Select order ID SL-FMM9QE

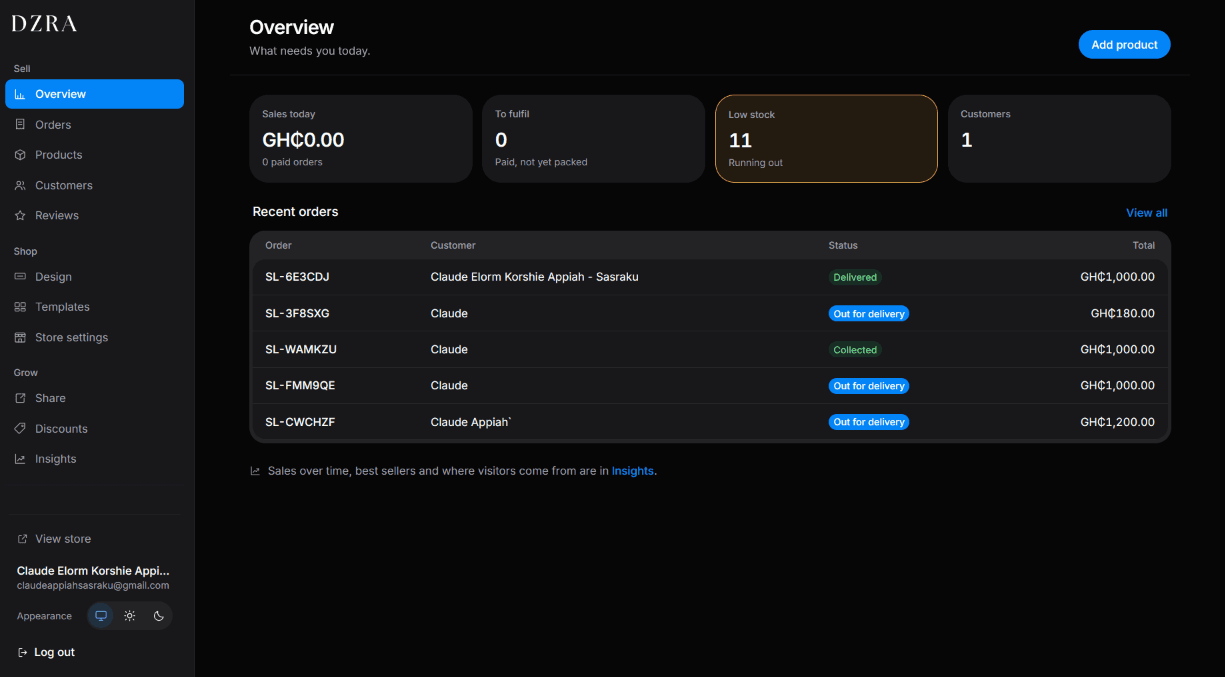tap(300, 385)
